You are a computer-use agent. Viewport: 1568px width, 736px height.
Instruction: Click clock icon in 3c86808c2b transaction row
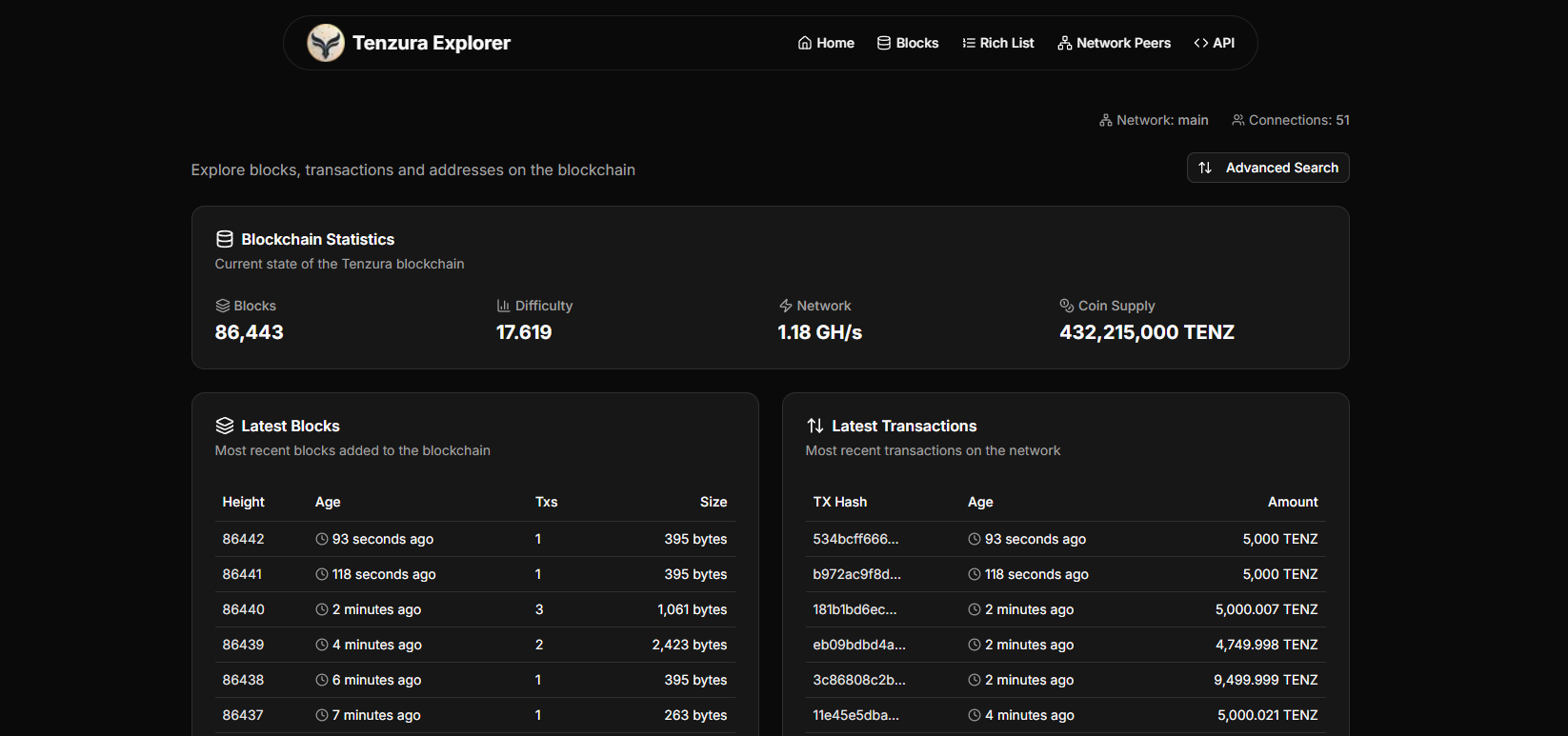[975, 680]
